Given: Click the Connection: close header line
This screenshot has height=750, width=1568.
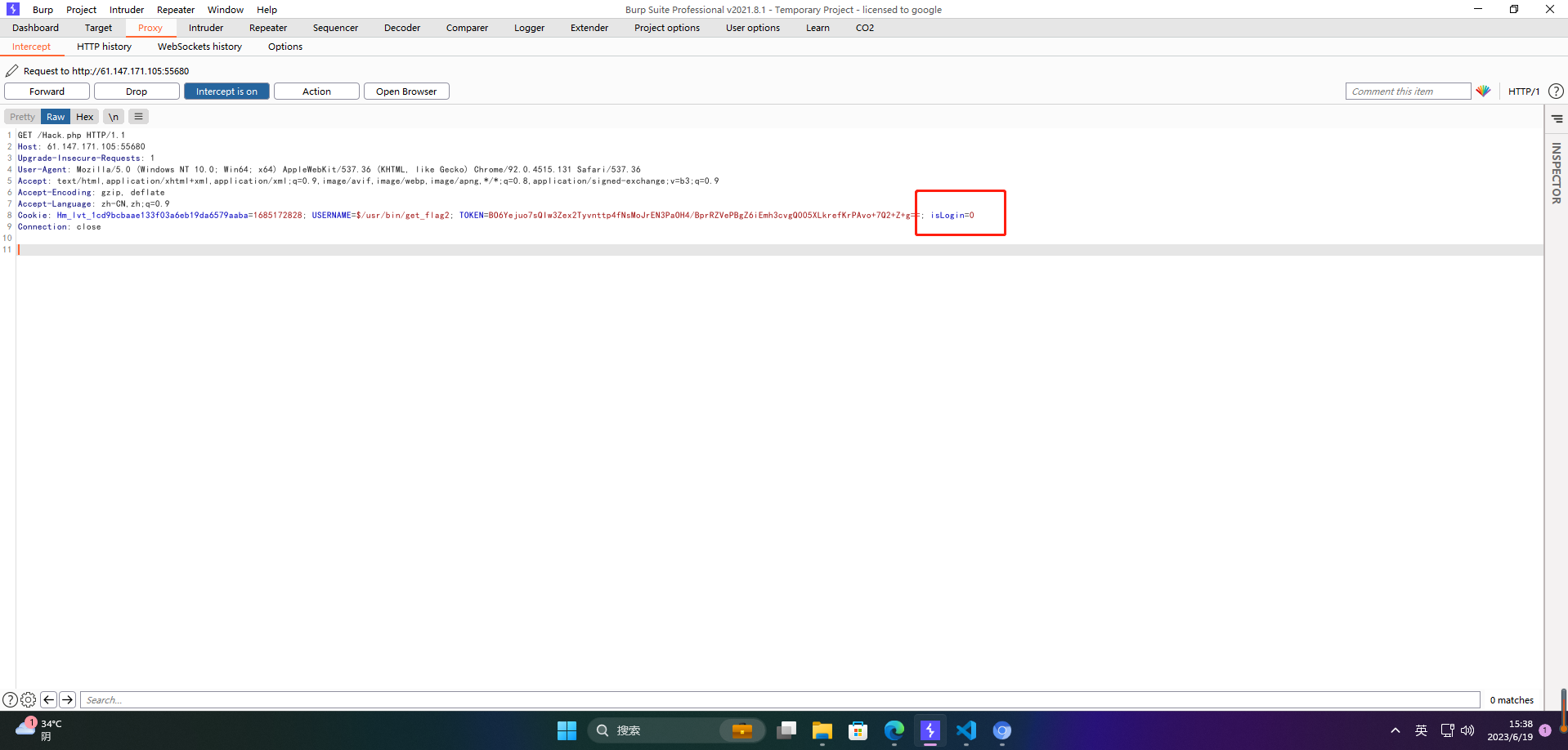Looking at the screenshot, I should (60, 227).
